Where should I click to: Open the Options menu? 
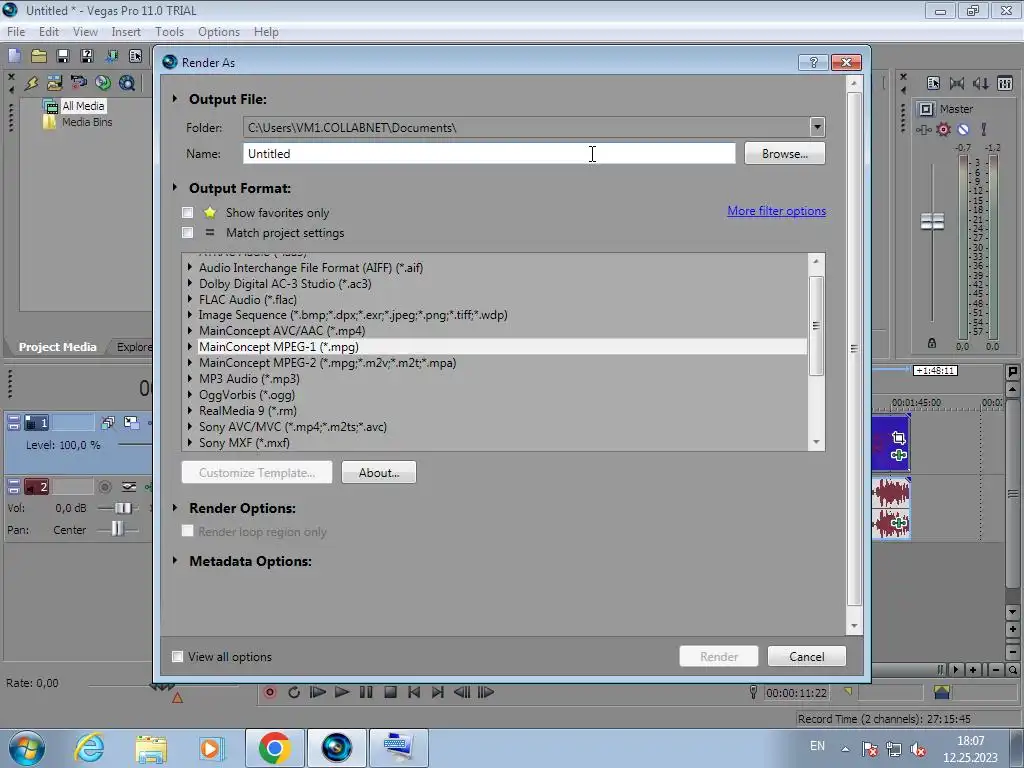click(219, 31)
